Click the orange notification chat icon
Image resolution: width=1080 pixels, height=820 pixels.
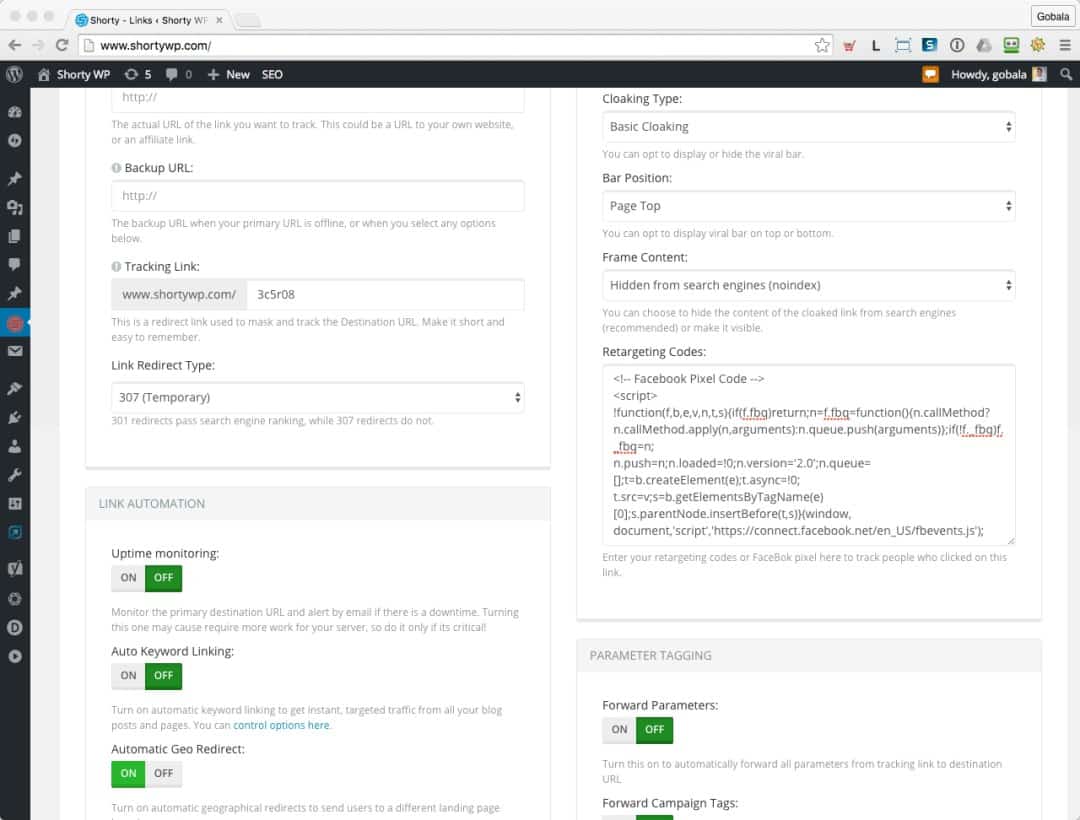[930, 74]
